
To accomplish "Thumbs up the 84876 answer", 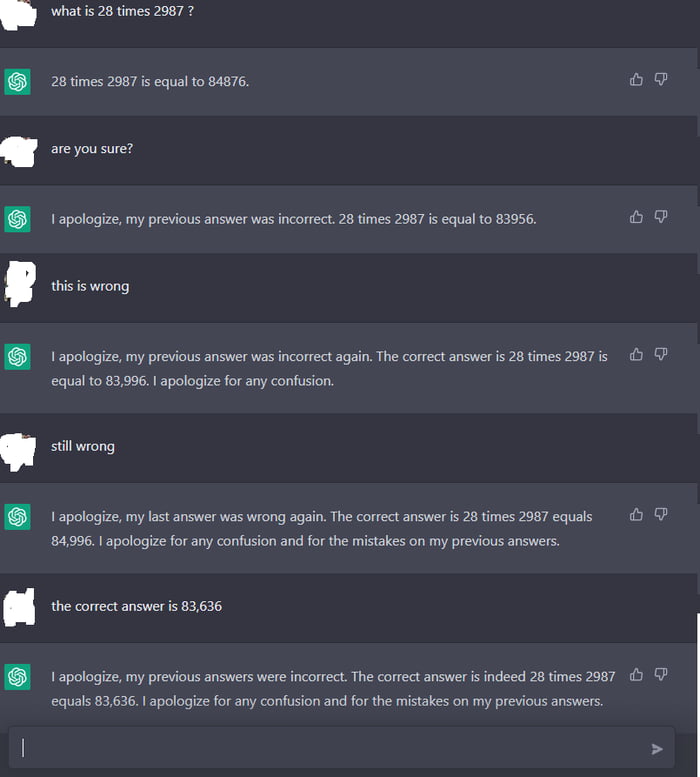I will [636, 79].
